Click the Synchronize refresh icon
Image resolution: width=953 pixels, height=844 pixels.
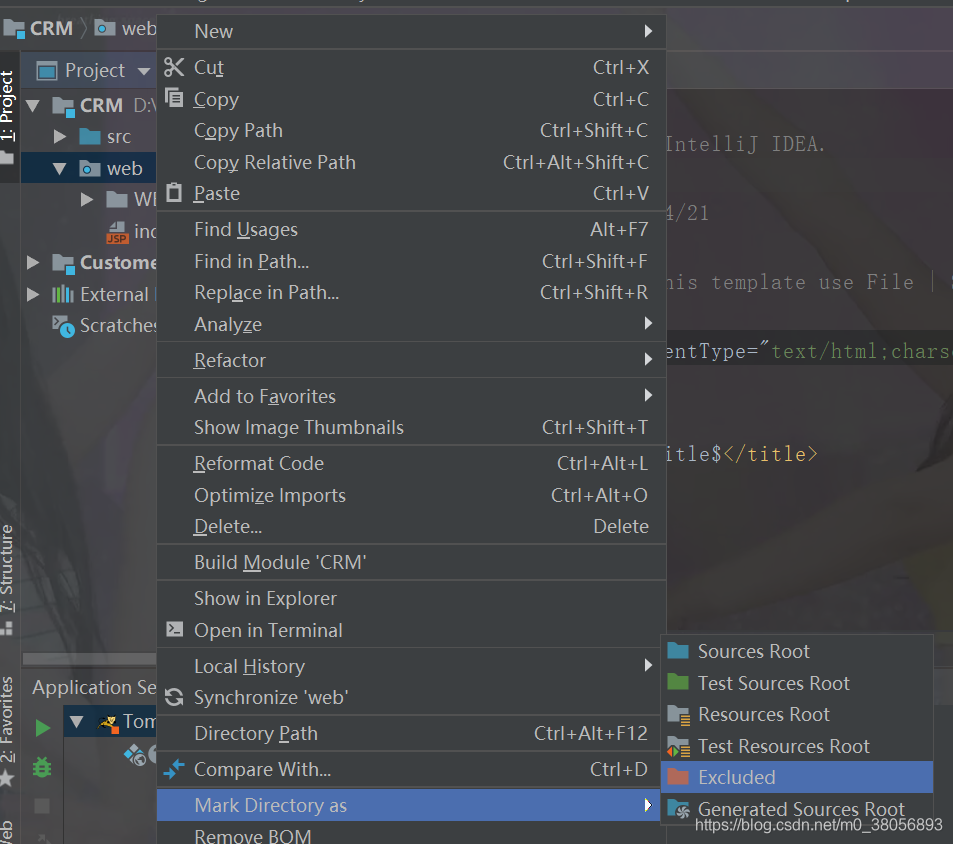(174, 697)
